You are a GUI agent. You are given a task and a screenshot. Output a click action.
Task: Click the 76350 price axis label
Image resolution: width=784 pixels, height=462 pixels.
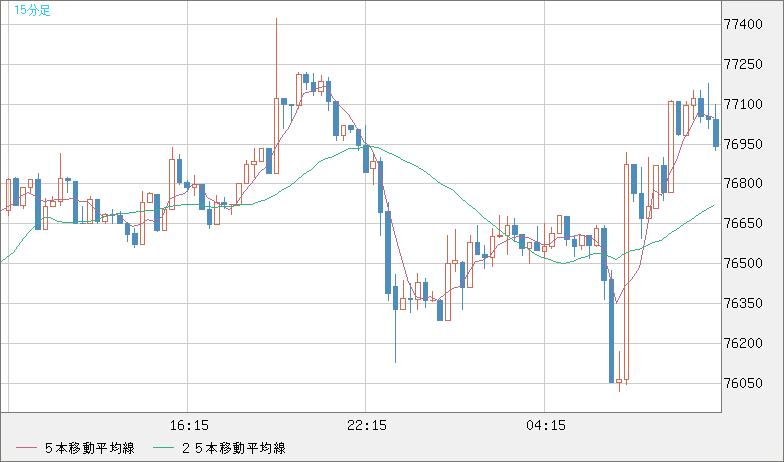[x=744, y=304]
